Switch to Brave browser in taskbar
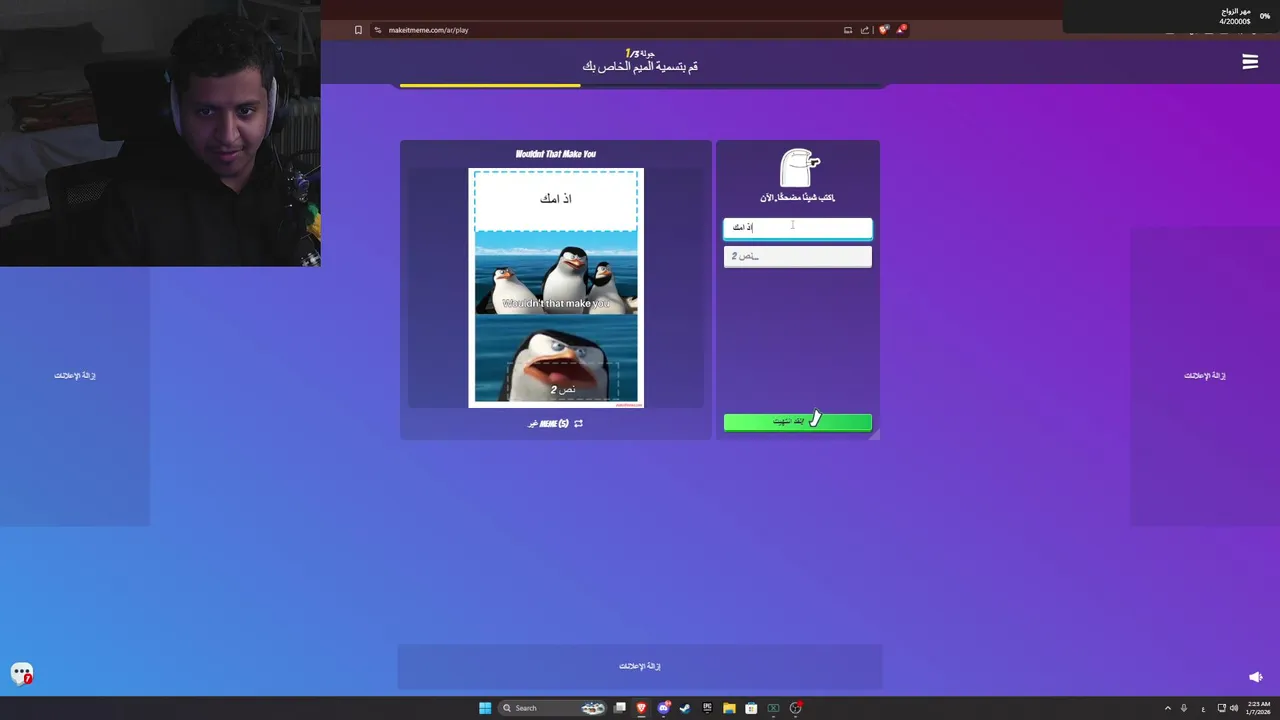1280x720 pixels. point(642,708)
